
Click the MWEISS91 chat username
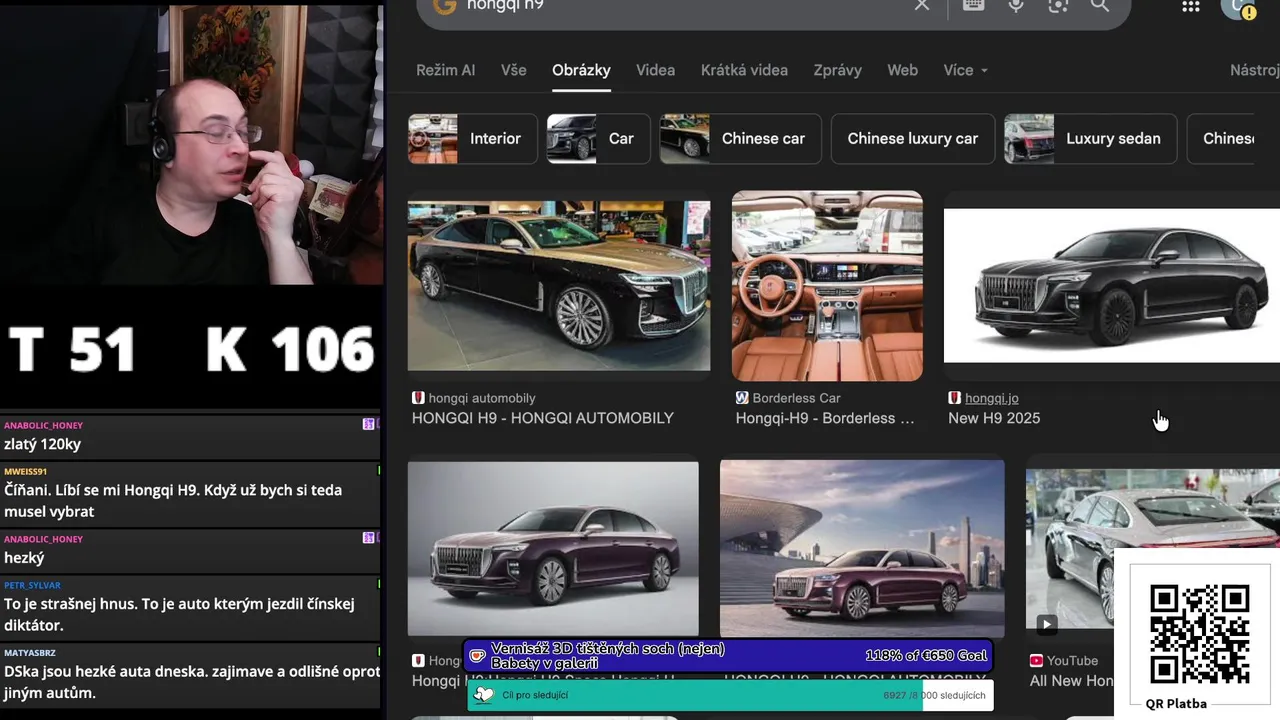pyautogui.click(x=25, y=471)
